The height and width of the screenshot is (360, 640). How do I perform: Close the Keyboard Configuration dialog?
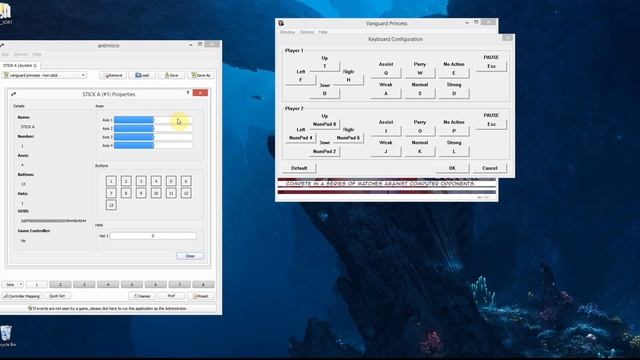click(x=507, y=38)
